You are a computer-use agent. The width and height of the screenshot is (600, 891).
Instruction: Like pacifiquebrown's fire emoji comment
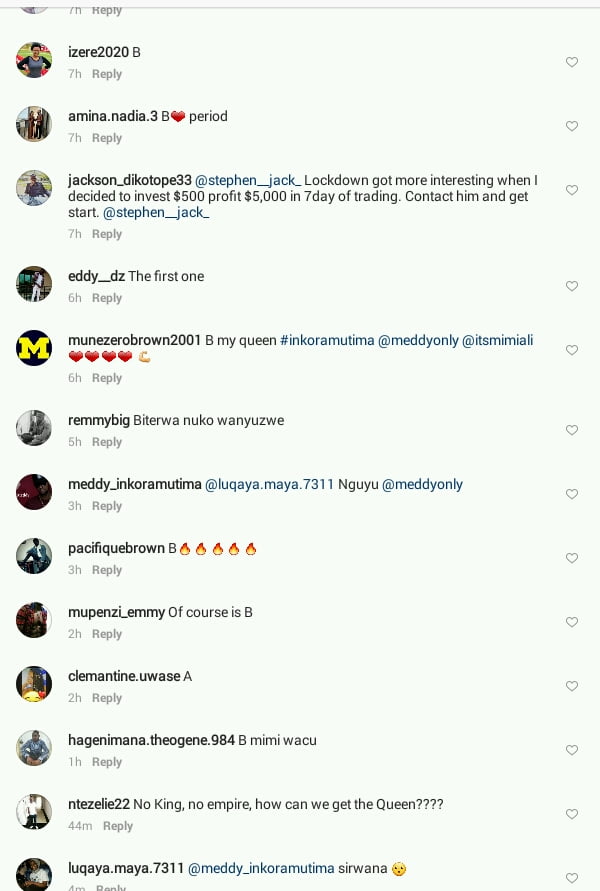point(572,558)
